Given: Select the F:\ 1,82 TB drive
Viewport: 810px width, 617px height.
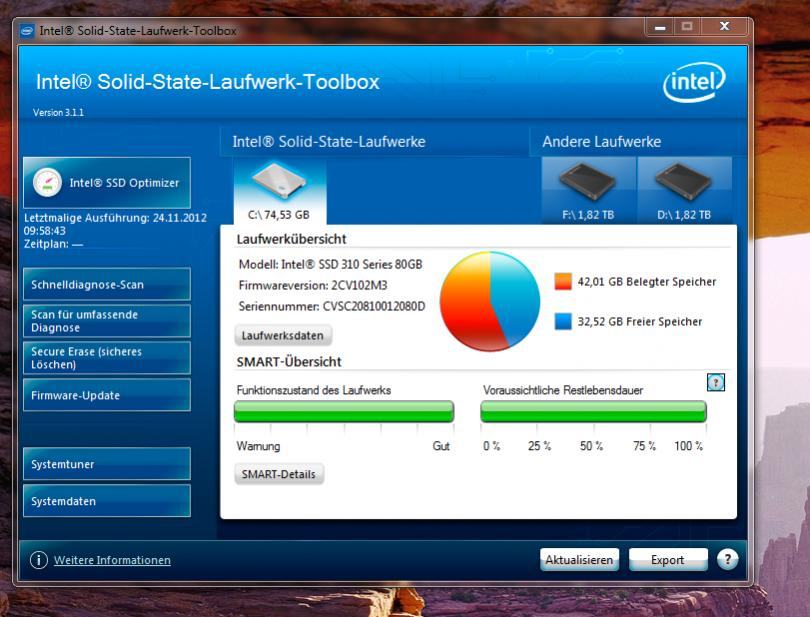Looking at the screenshot, I should [588, 191].
